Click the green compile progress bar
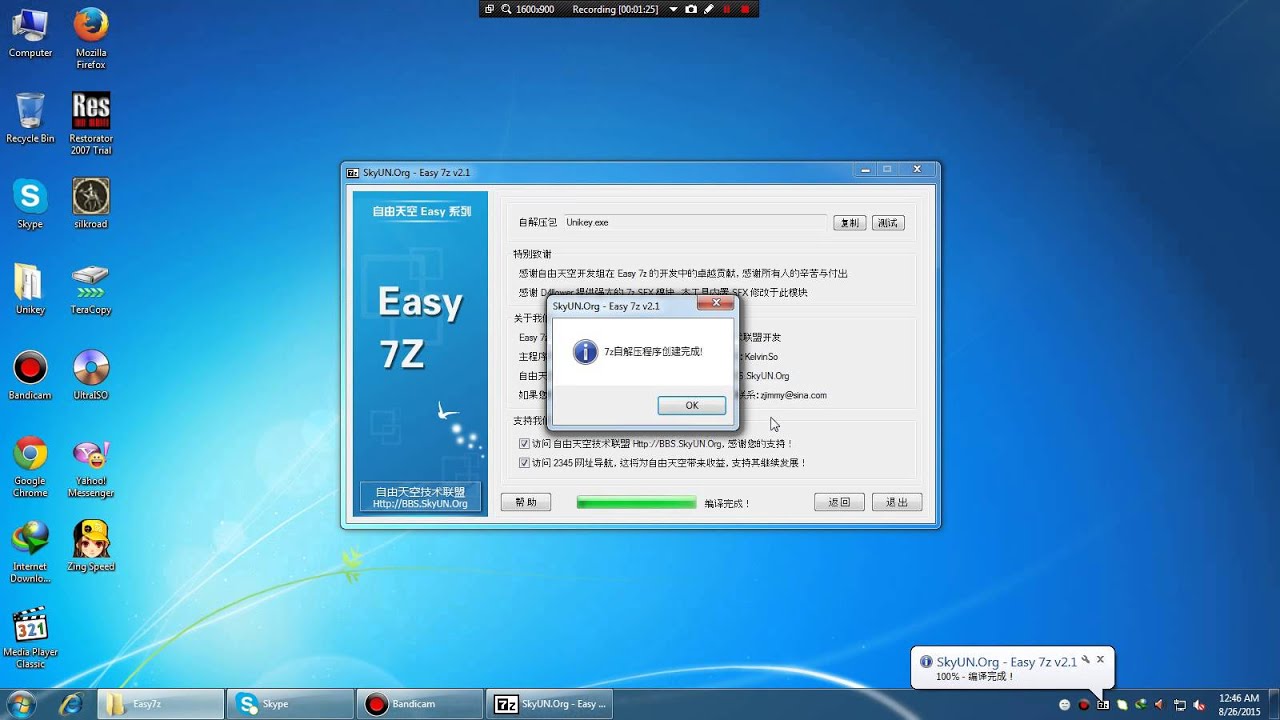 point(636,503)
